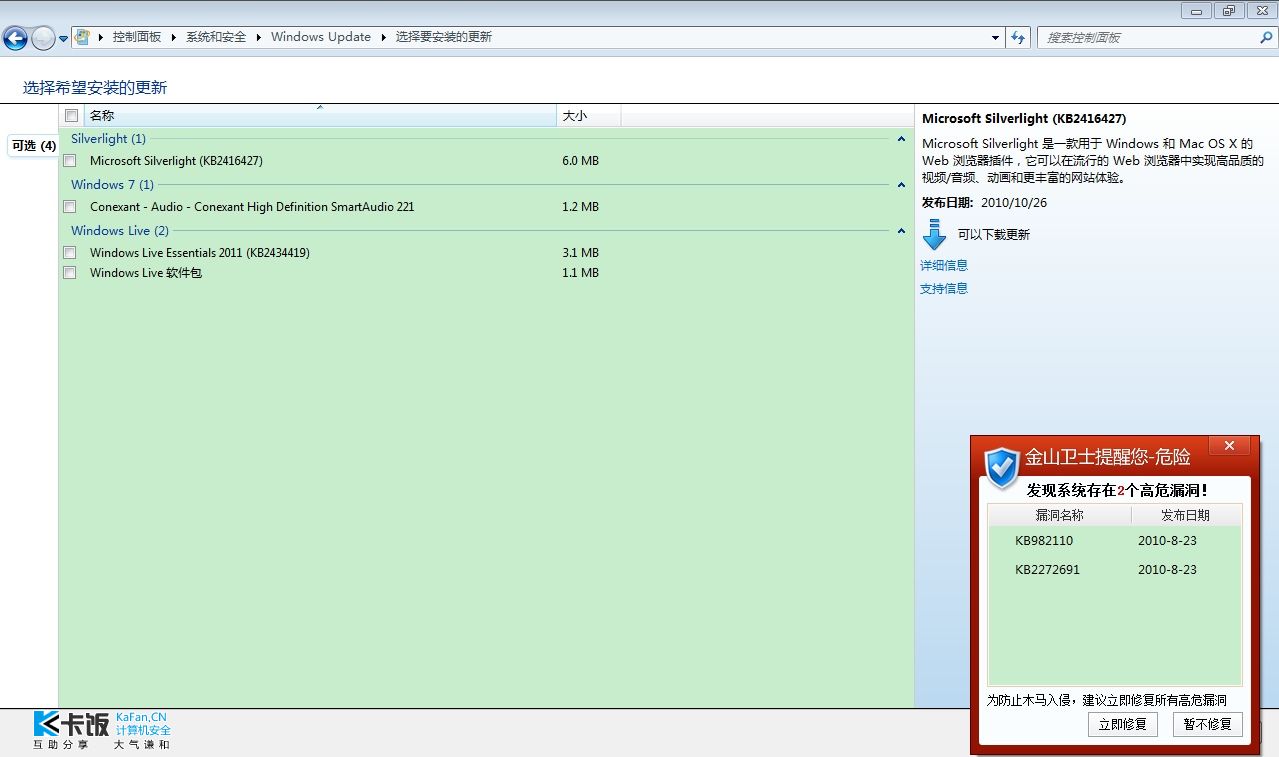Select the 可选 (4) tab
The height and width of the screenshot is (757, 1279).
[34, 146]
